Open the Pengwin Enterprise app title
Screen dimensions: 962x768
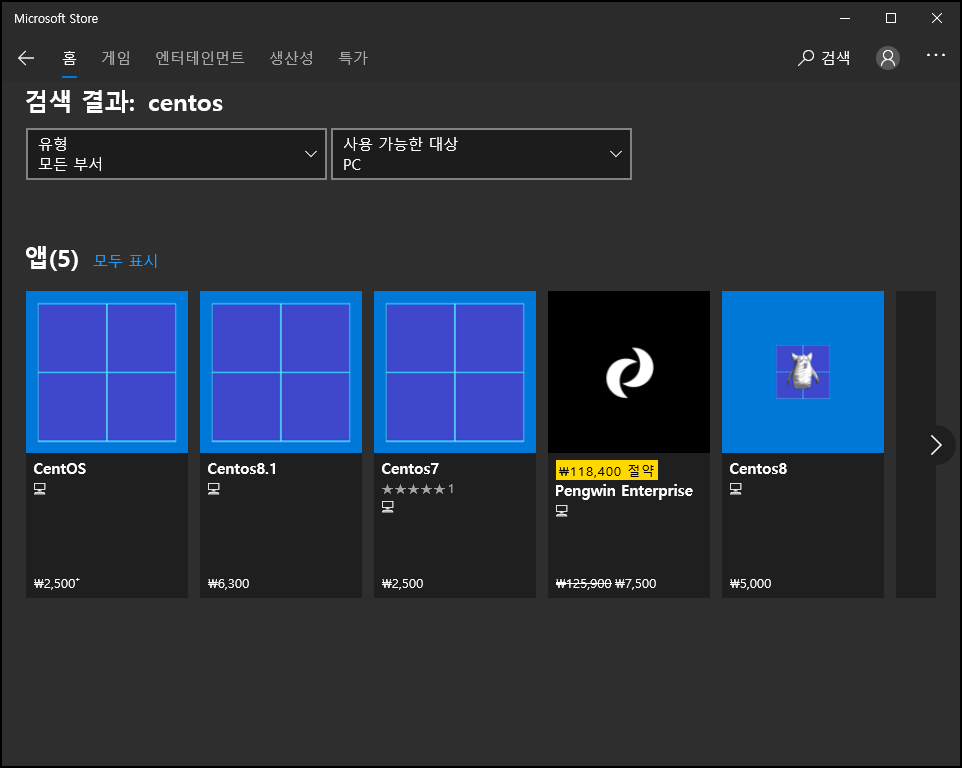624,491
